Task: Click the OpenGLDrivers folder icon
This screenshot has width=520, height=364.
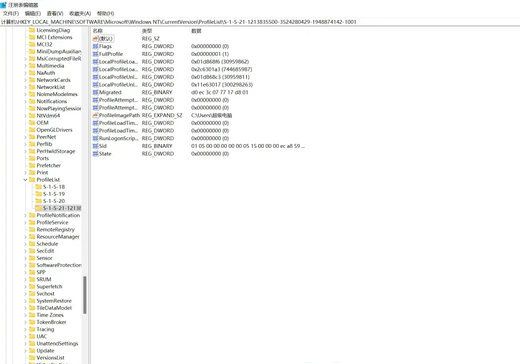Action: (x=32, y=130)
